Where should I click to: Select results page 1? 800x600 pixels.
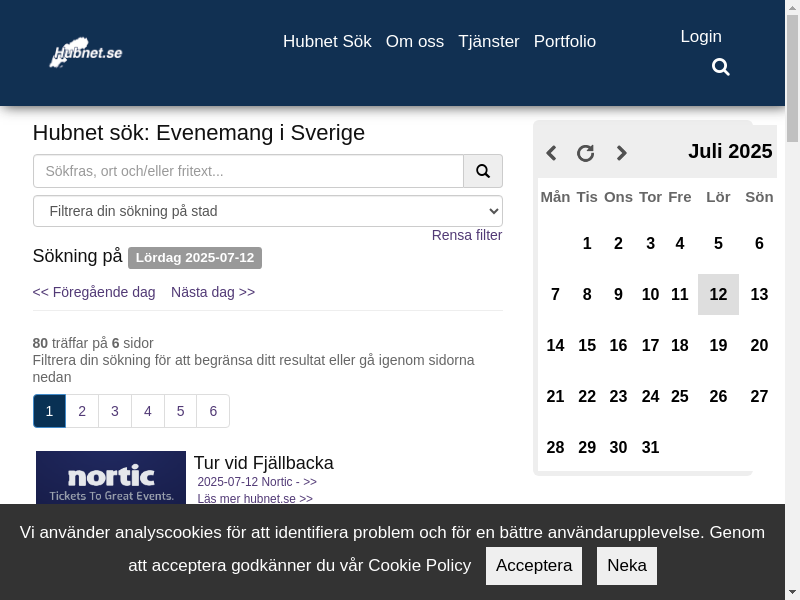pyautogui.click(x=49, y=411)
